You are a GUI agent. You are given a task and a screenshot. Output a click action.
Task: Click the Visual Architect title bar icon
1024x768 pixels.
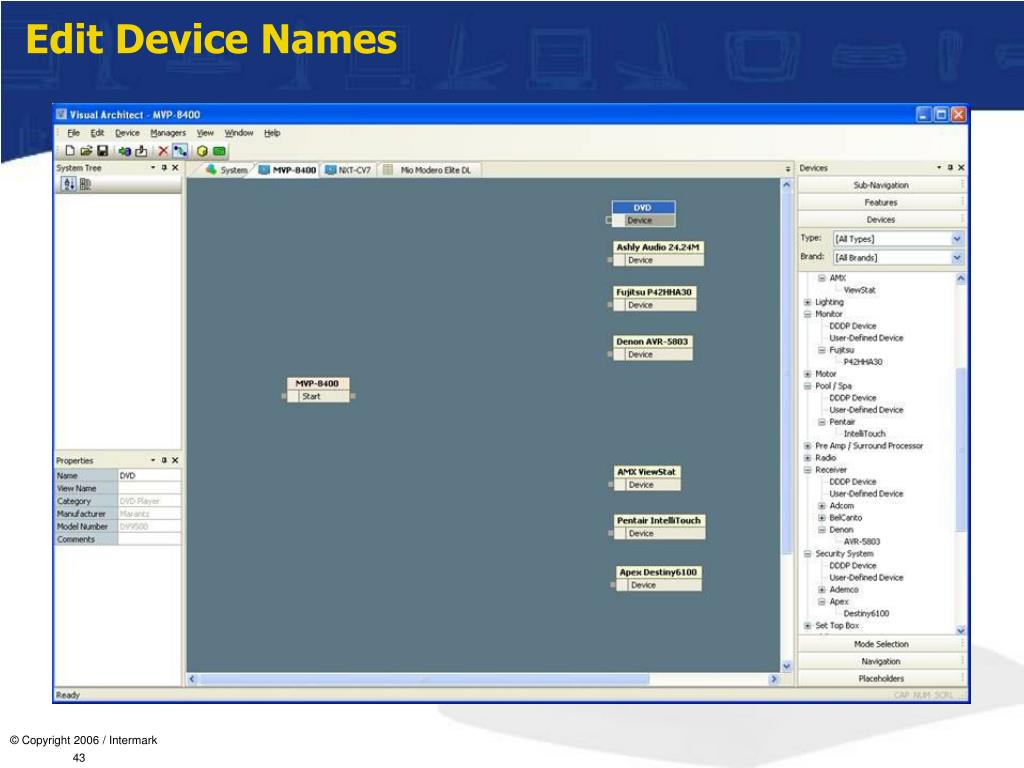point(61,114)
